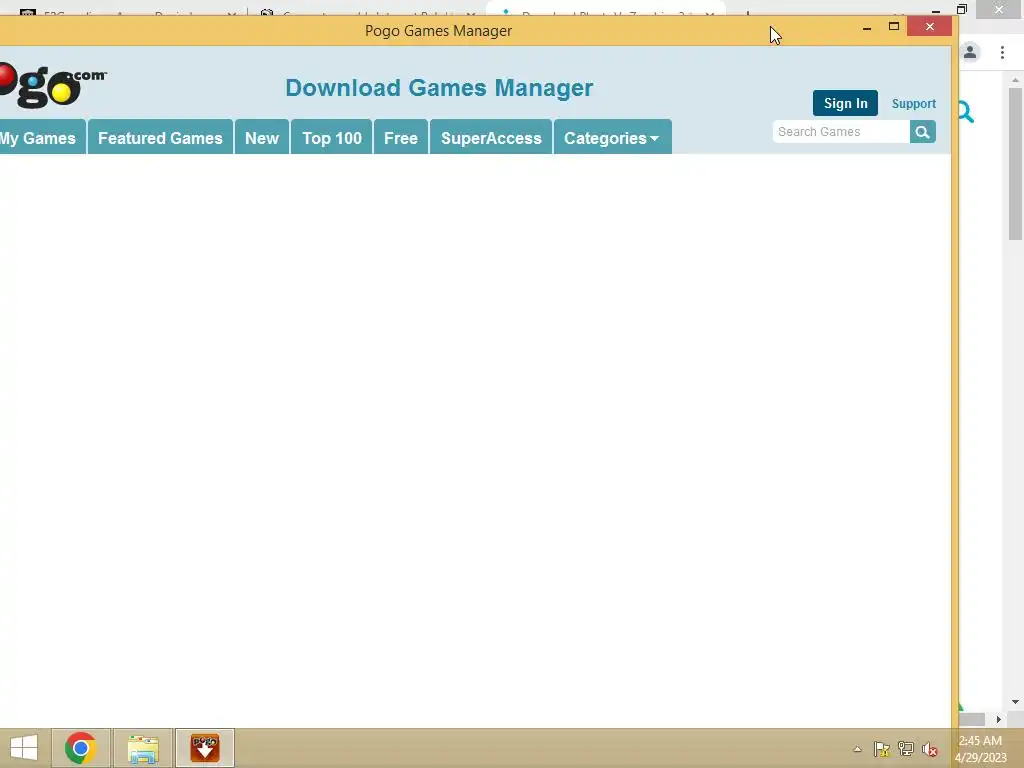The height and width of the screenshot is (768, 1024).
Task: Restore down the Chrome window
Action: click(x=962, y=9)
